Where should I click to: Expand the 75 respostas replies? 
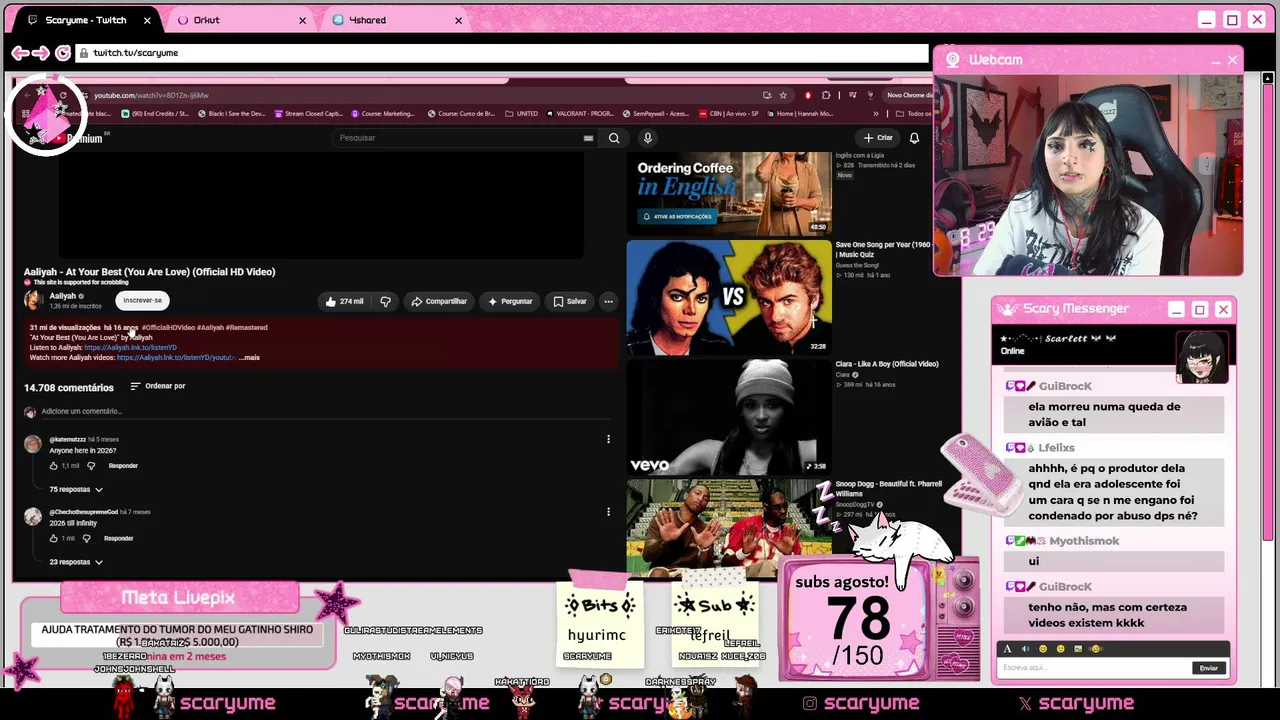click(76, 489)
